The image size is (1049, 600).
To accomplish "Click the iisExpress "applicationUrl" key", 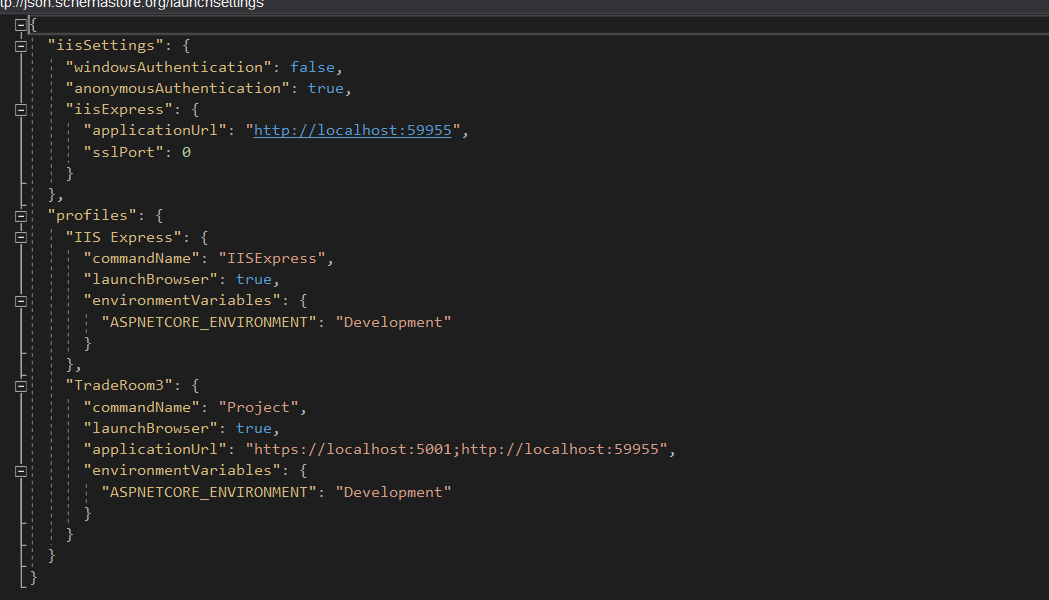I will [x=155, y=130].
